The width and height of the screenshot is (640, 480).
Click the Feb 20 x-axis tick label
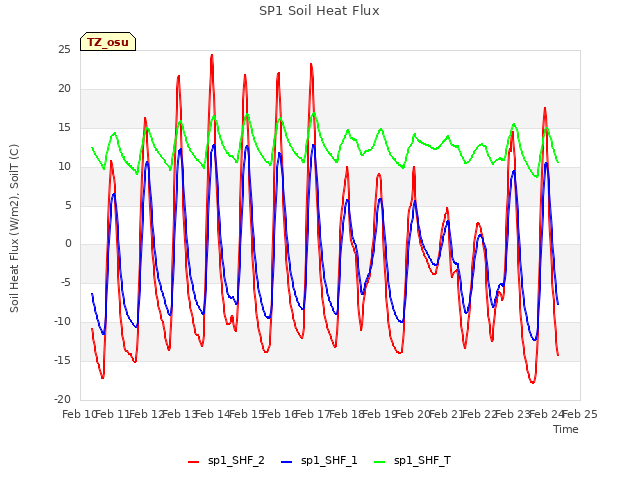(413, 414)
